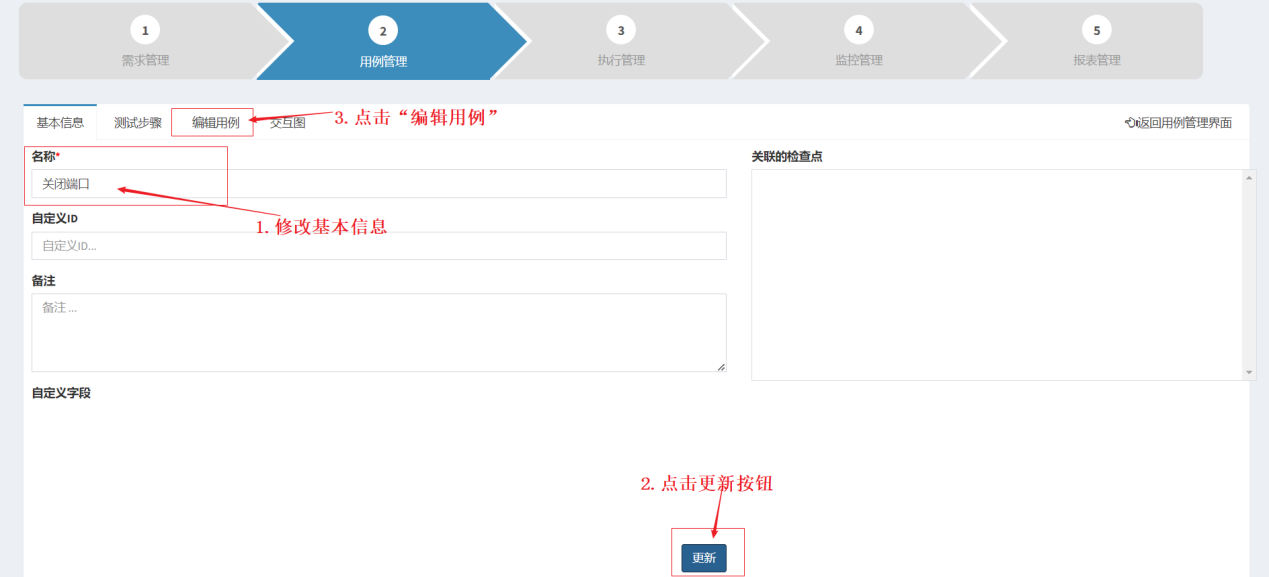The height and width of the screenshot is (577, 1269).
Task: Go to step 1 需求管理
Action: click(x=145, y=41)
